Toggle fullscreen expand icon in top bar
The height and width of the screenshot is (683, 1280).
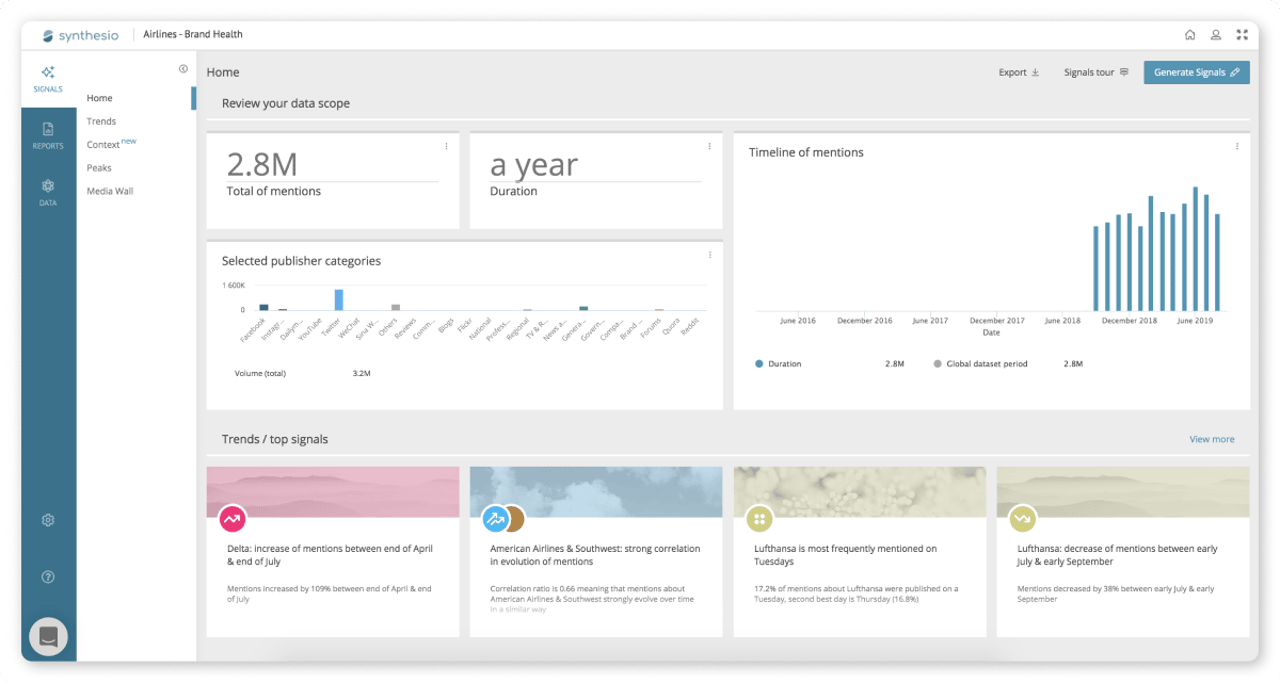click(1242, 35)
